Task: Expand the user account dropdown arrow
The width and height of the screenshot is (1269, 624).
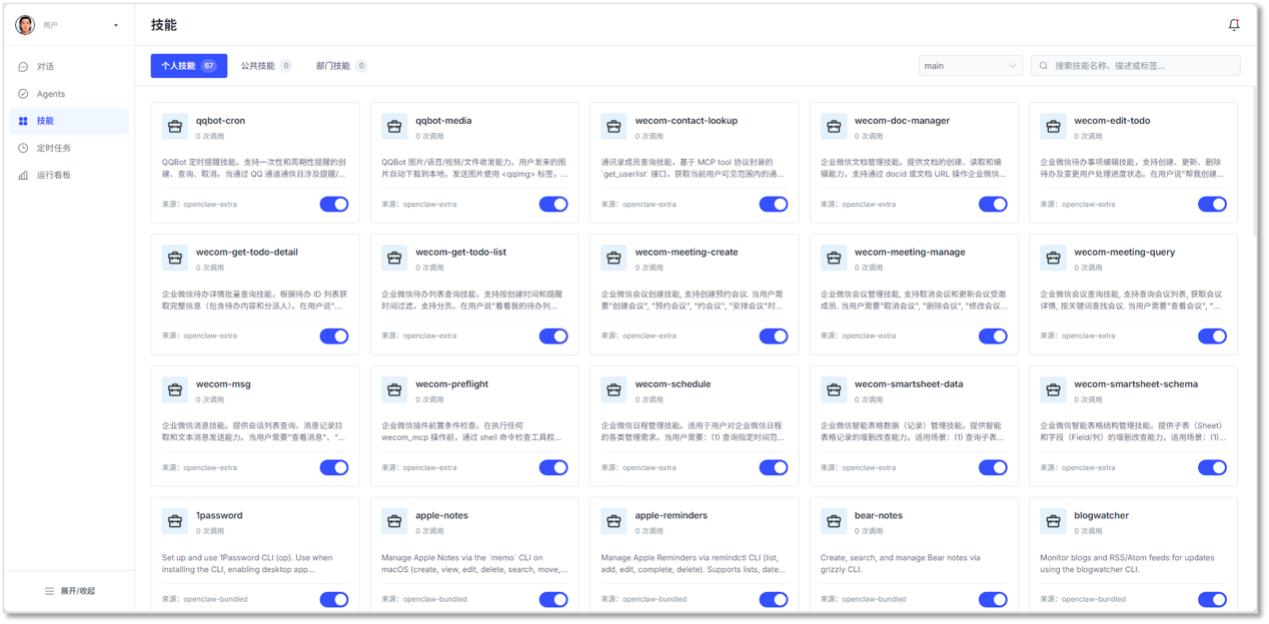Action: click(116, 25)
